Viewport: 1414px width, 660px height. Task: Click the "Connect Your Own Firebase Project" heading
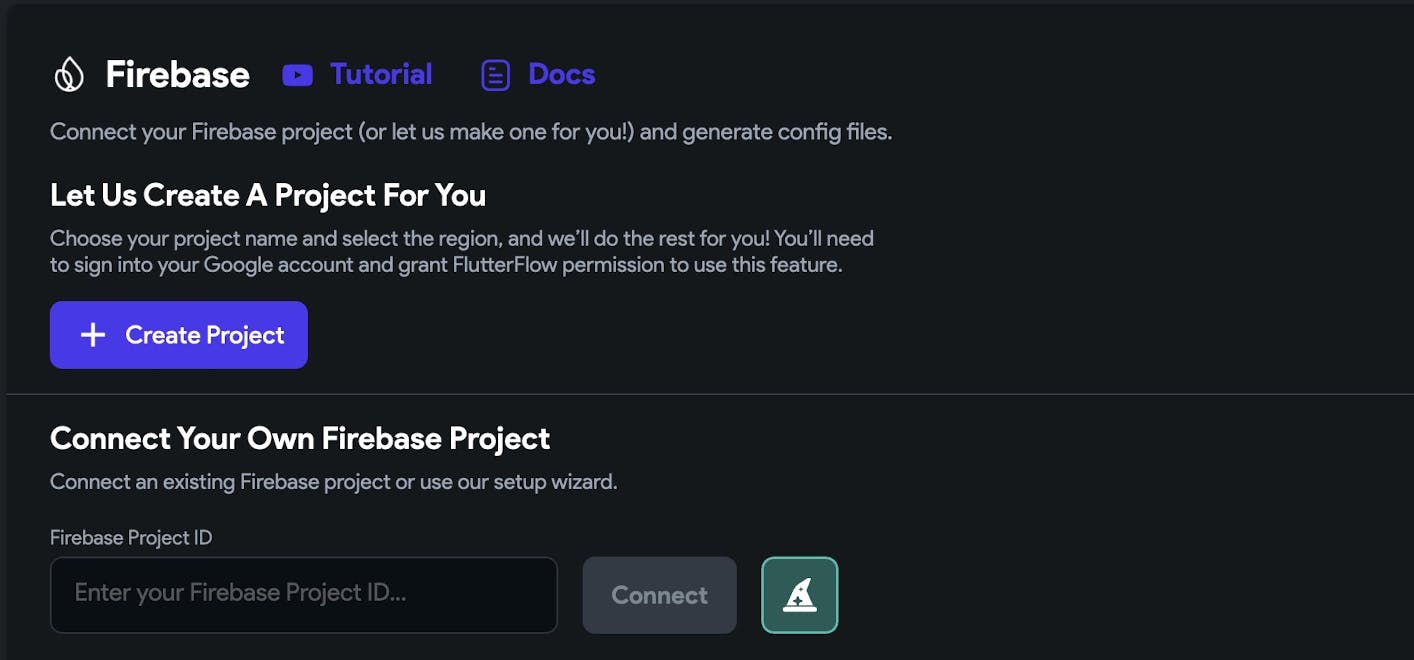(x=300, y=438)
